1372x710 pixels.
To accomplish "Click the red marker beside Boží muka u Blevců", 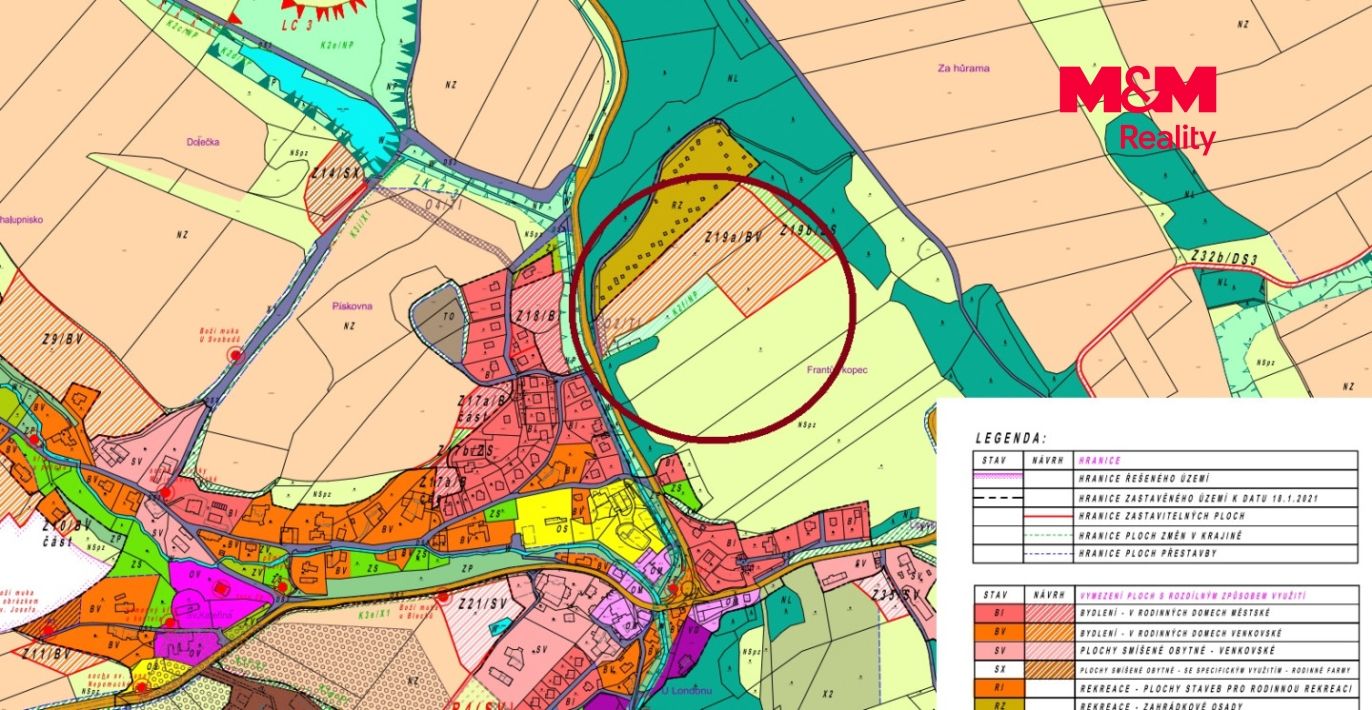I will [444, 596].
